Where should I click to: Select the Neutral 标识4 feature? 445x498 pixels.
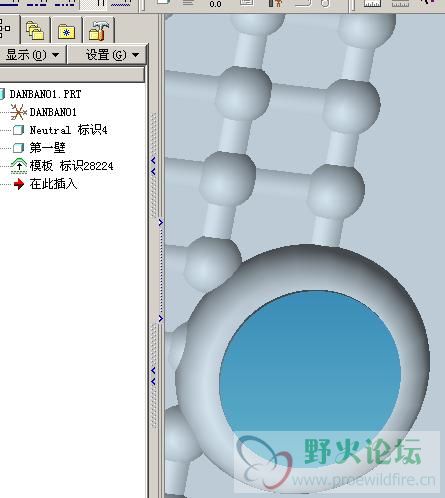[68, 130]
